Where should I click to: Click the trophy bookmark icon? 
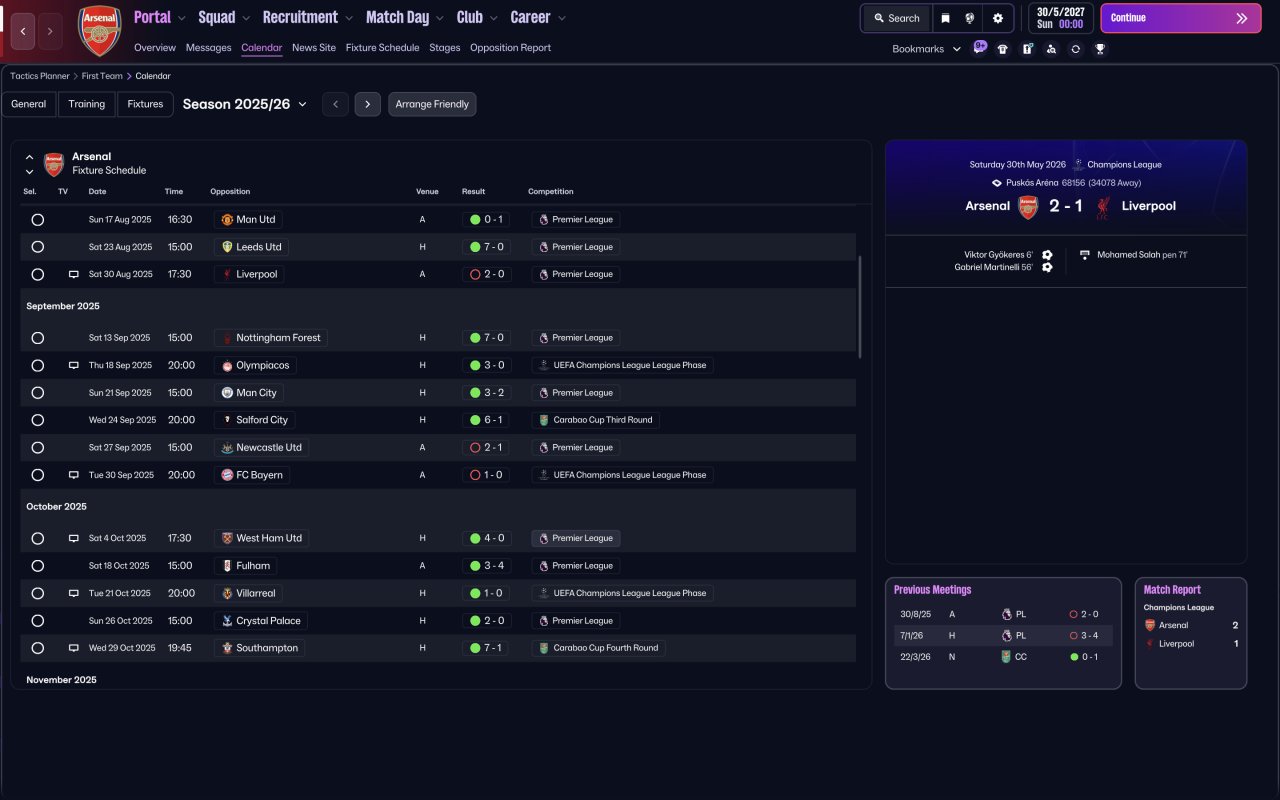[x=1100, y=49]
